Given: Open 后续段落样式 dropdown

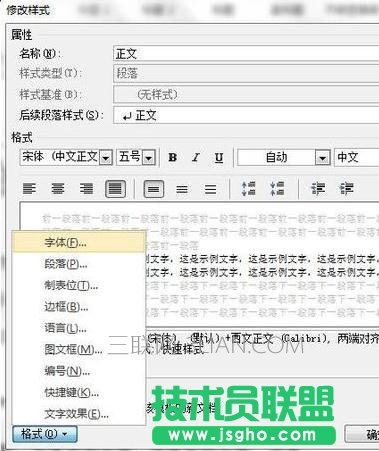Looking at the screenshot, I should point(246,115).
